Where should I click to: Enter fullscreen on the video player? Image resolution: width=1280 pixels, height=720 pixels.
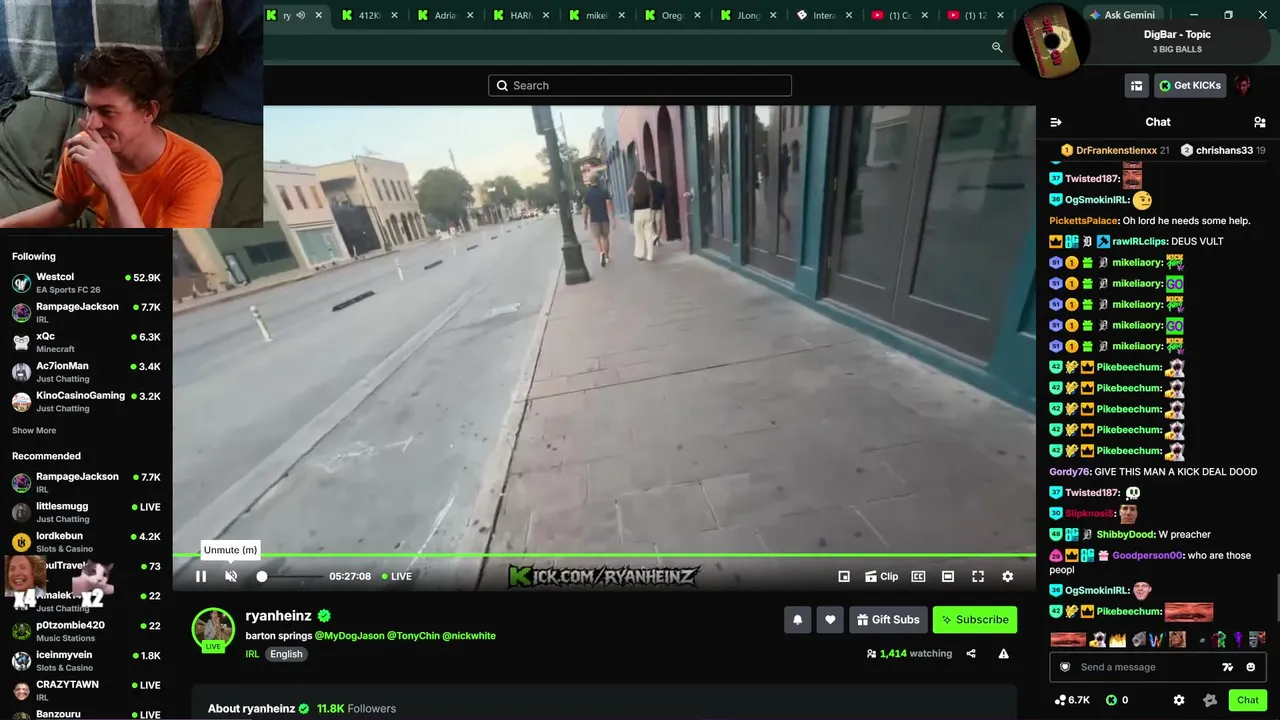(x=978, y=576)
